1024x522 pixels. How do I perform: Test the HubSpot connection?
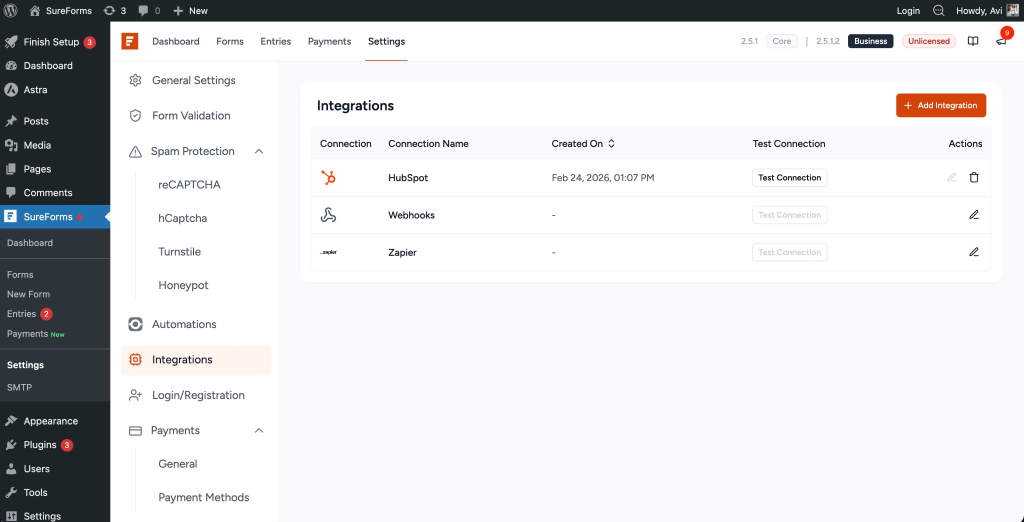click(x=790, y=178)
